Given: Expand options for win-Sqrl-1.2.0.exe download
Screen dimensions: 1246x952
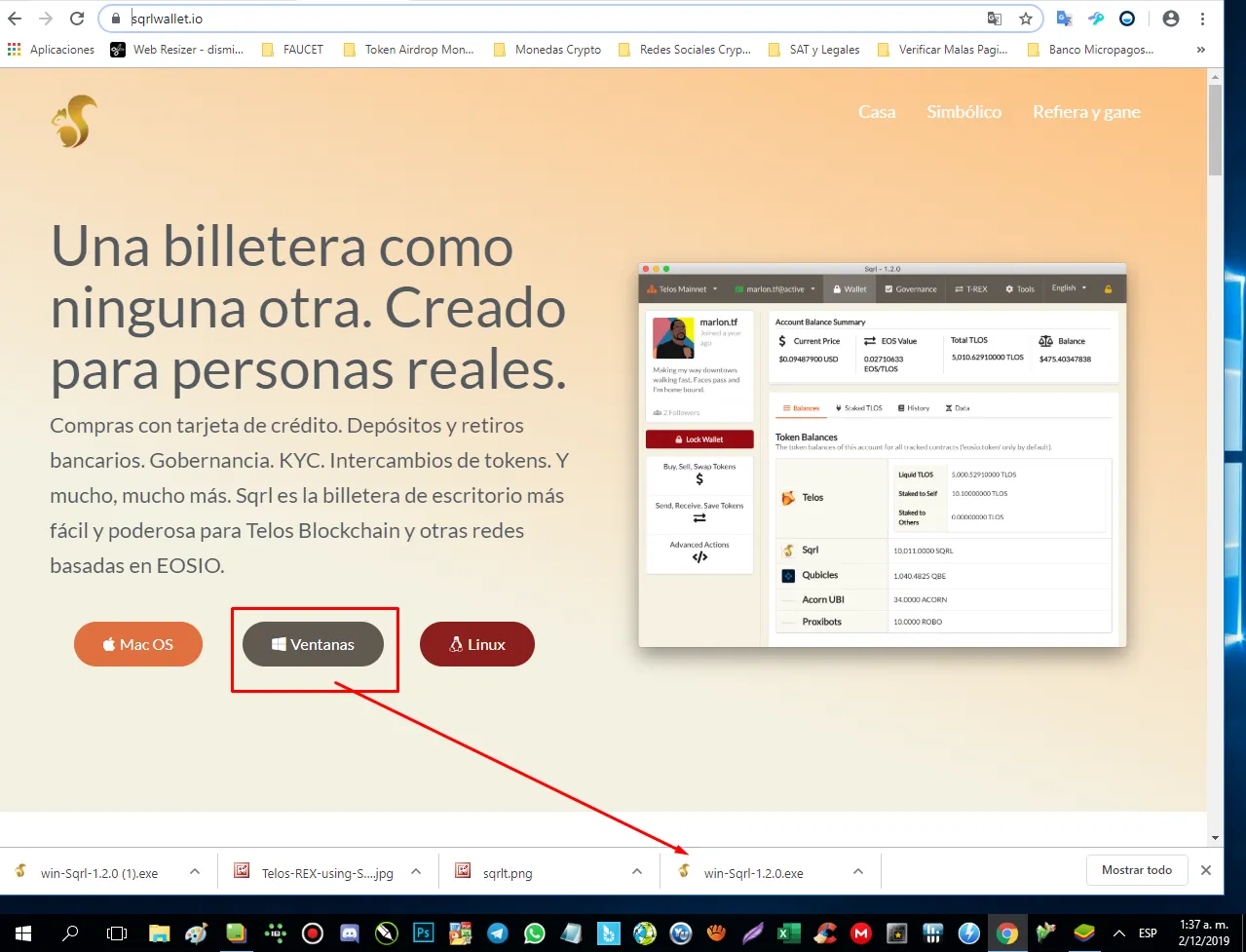Looking at the screenshot, I should pyautogui.click(x=858, y=872).
